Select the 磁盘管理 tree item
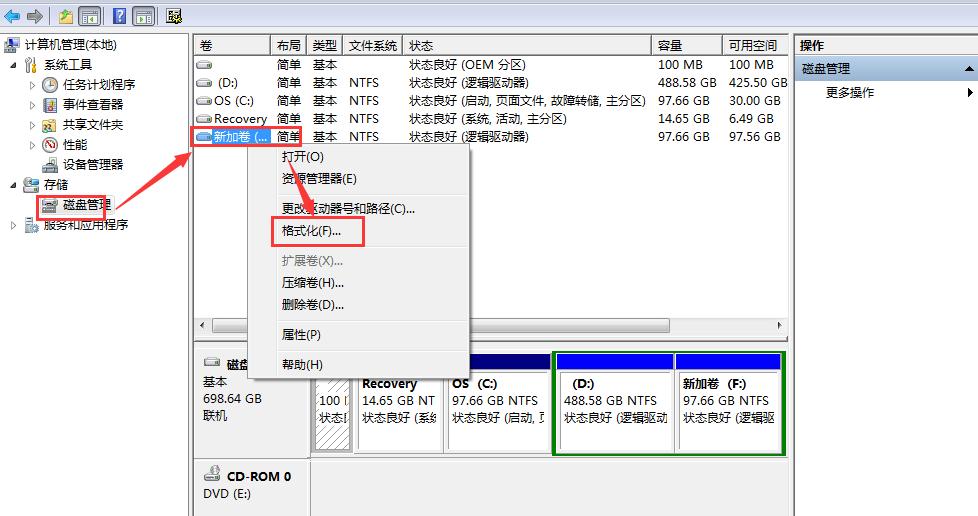 pos(87,205)
